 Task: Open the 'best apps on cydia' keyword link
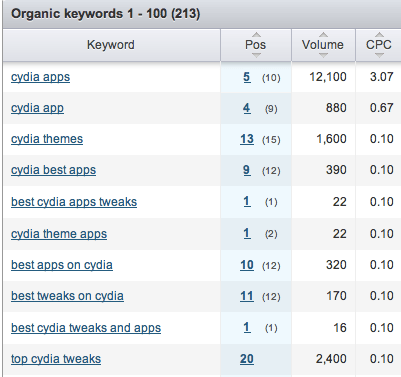click(x=62, y=265)
